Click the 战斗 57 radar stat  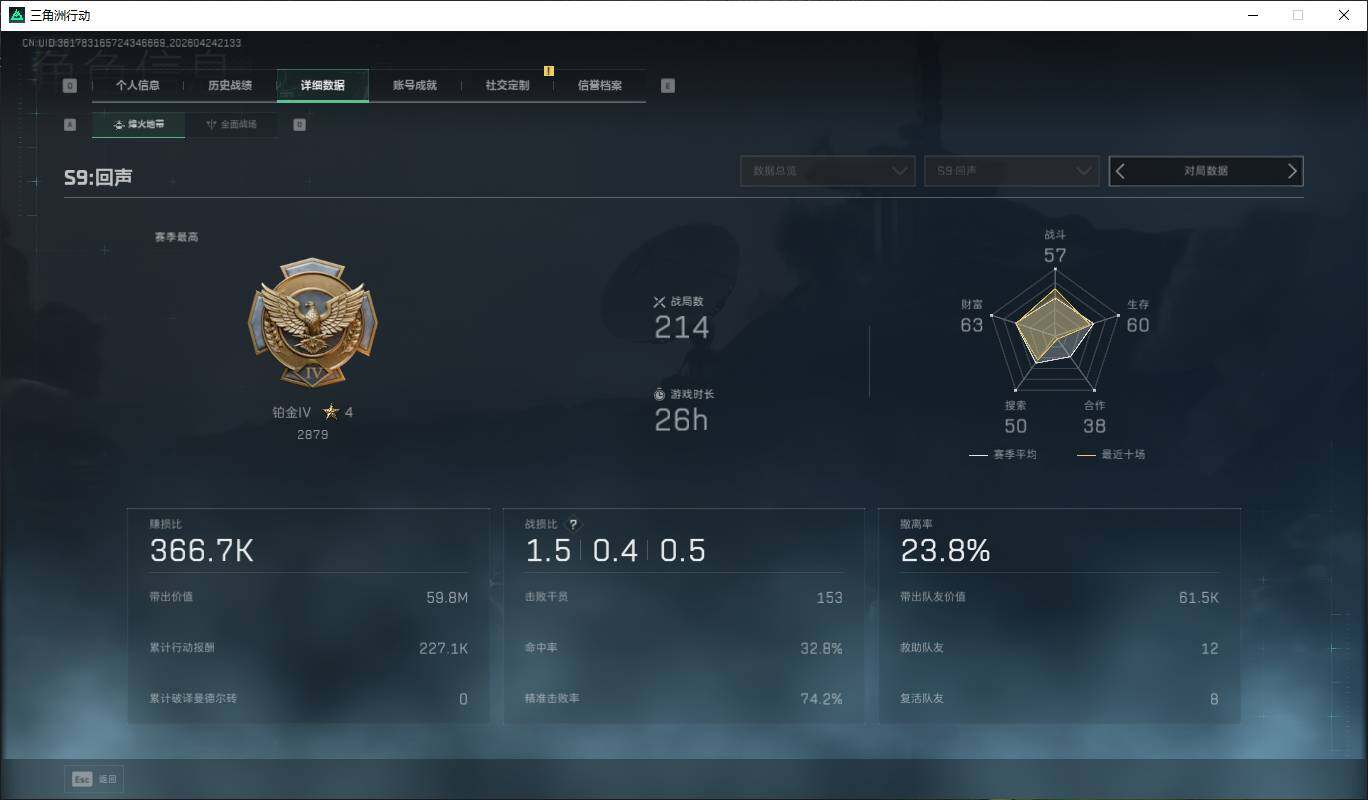click(1055, 246)
